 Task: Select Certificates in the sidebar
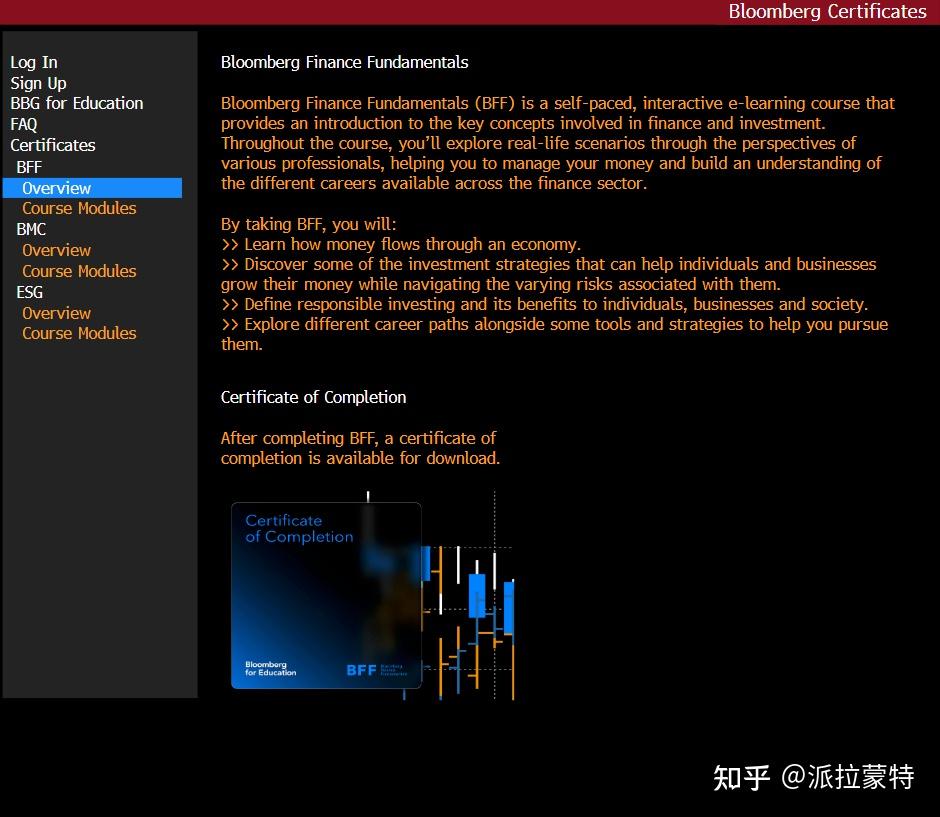(52, 145)
